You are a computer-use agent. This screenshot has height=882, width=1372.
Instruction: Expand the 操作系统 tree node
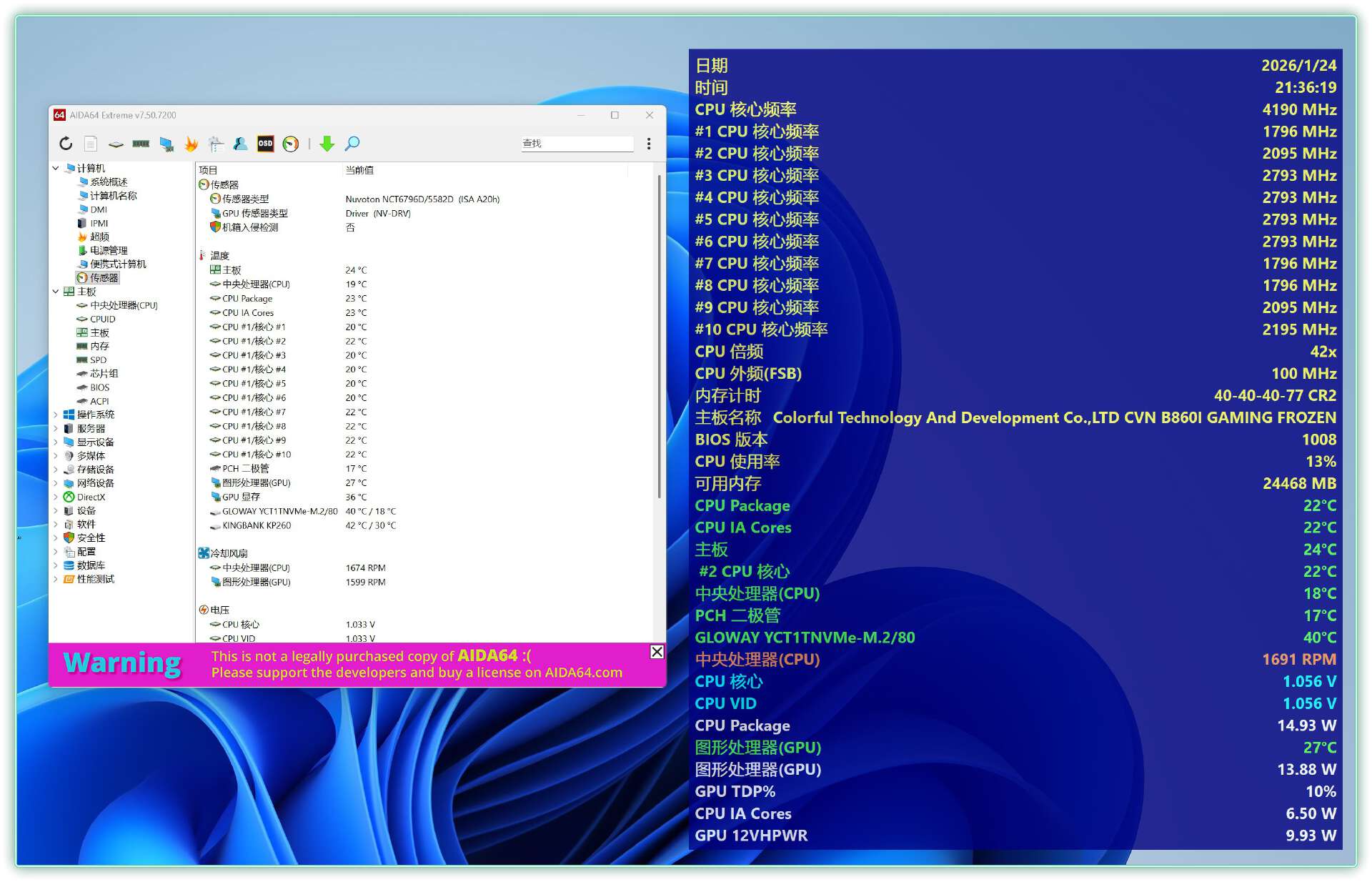[56, 415]
